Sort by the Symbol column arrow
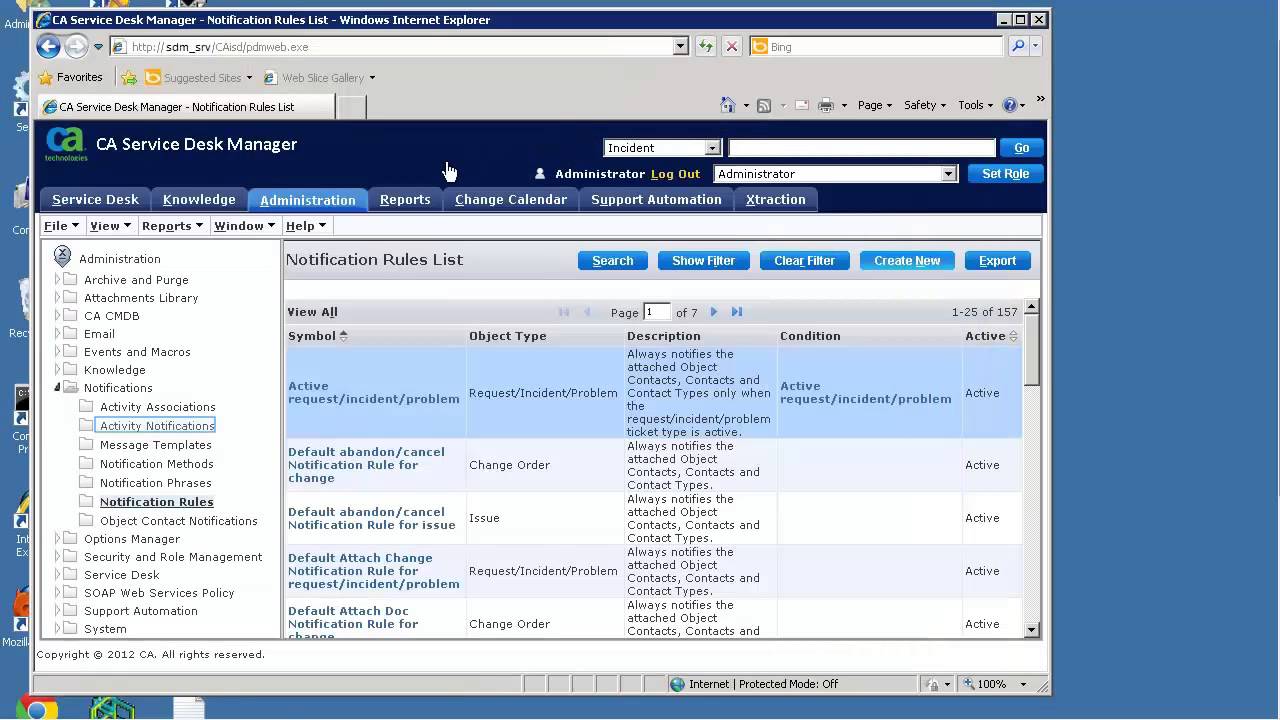This screenshot has height=720, width=1280. [x=343, y=336]
